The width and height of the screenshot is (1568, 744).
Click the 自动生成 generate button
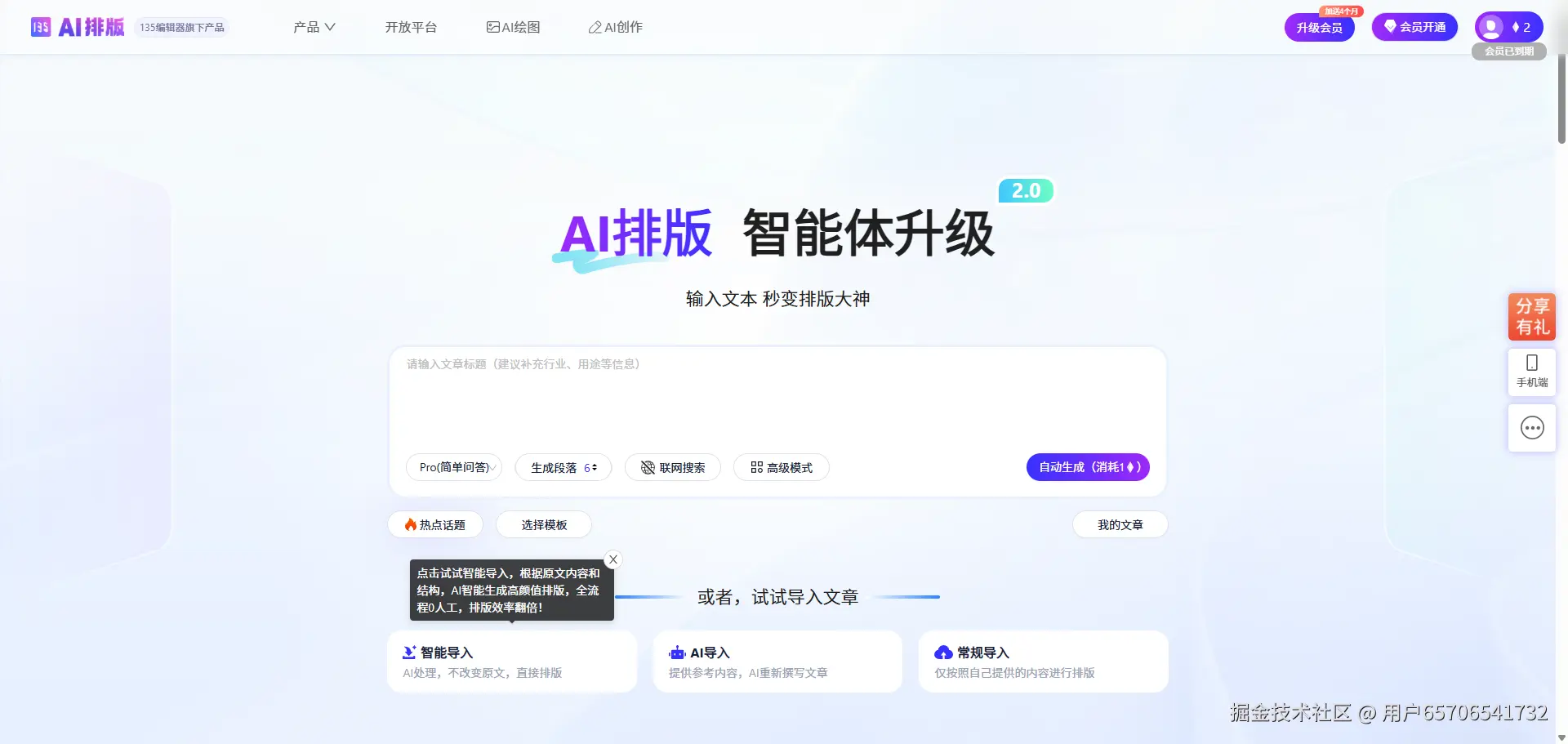[x=1088, y=467]
